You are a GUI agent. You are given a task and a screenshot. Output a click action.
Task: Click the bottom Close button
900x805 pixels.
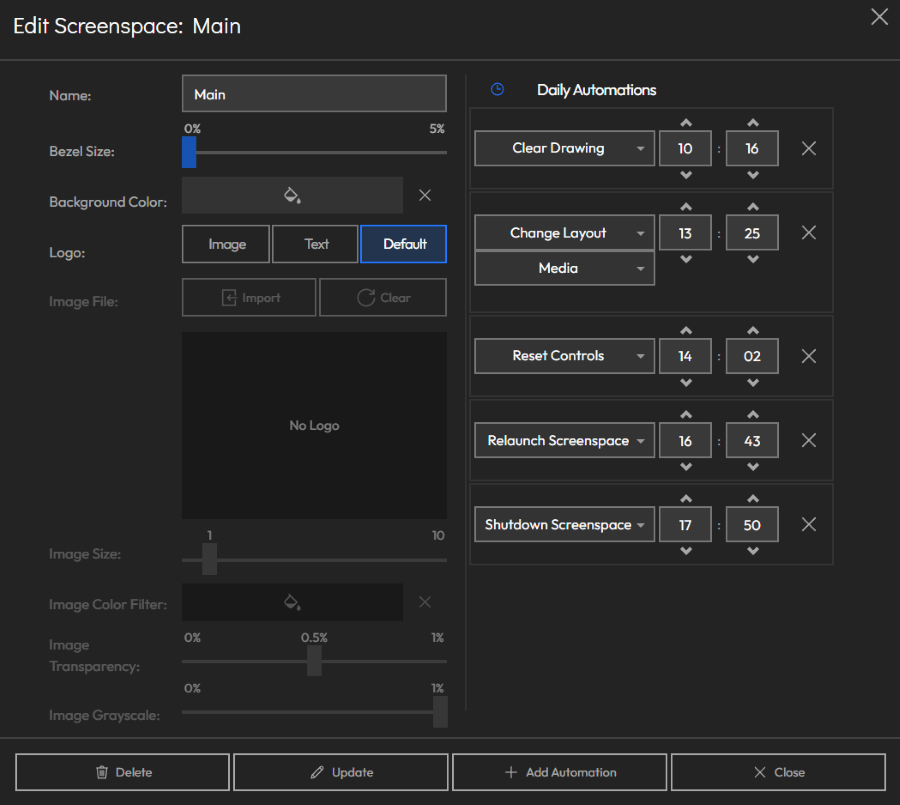click(778, 772)
